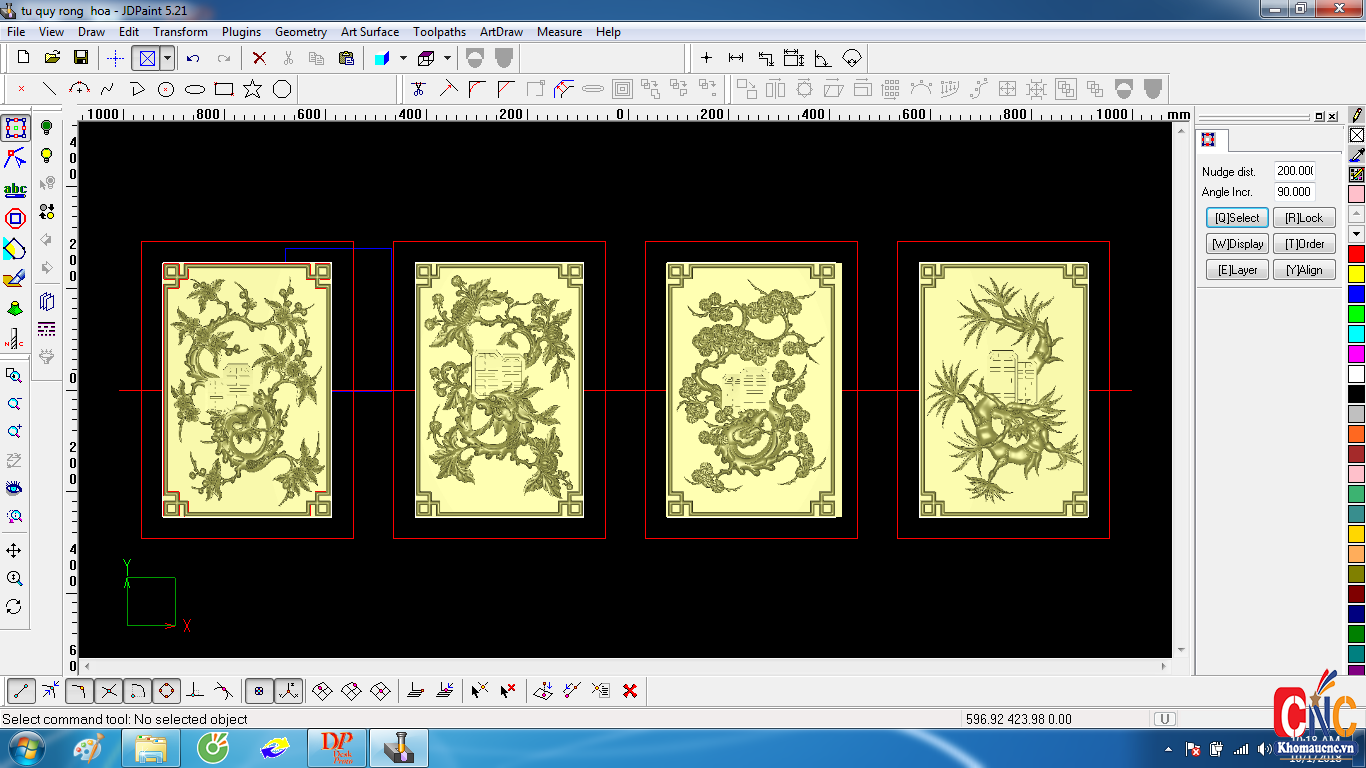Click the red X delete icon
This screenshot has height=768, width=1366.
click(259, 58)
